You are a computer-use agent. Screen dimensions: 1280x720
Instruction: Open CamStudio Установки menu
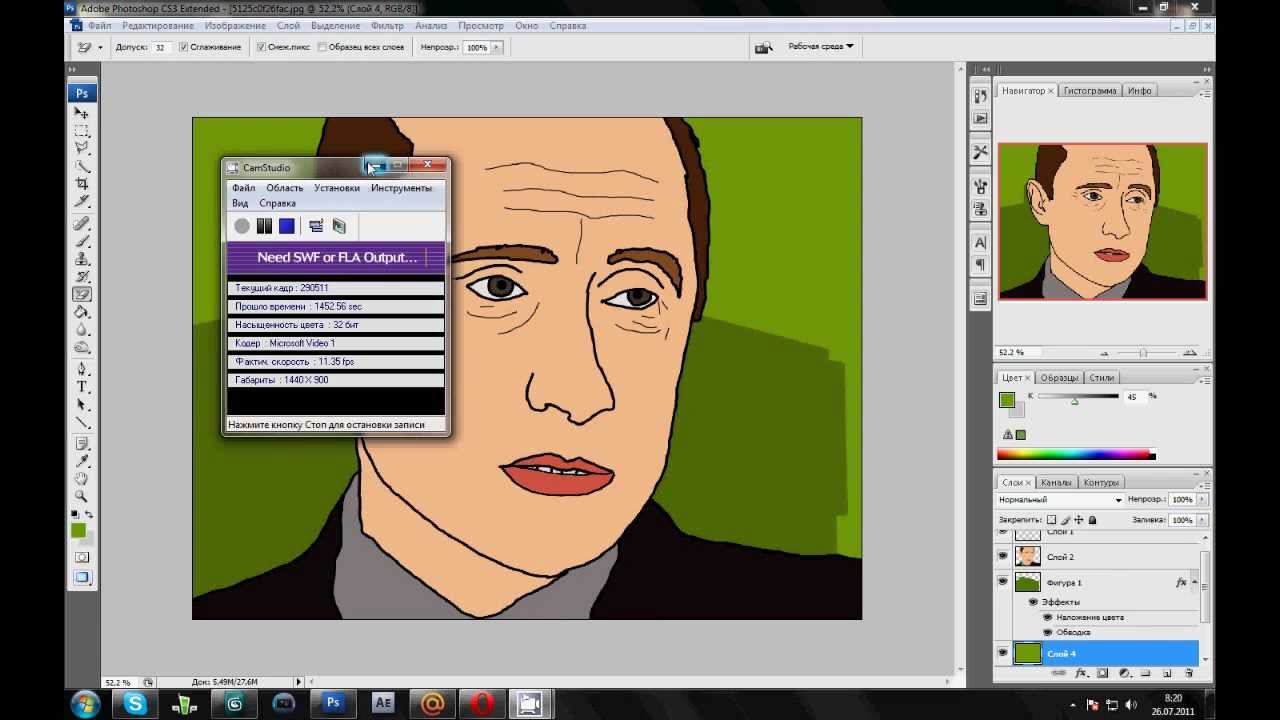337,188
